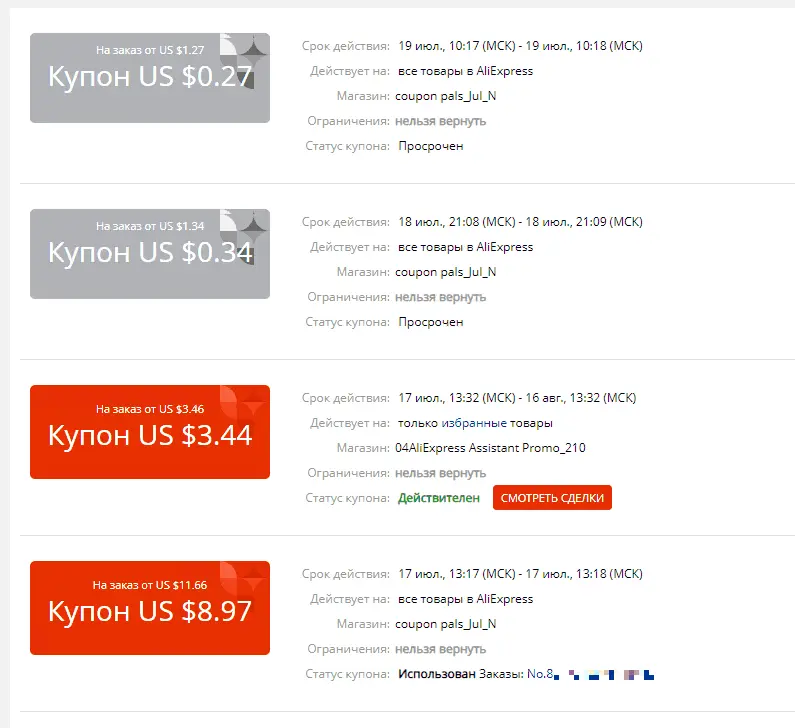795x728 pixels.
Task: Click store name 04AliExpress Assistant Promo_210
Action: pos(490,448)
